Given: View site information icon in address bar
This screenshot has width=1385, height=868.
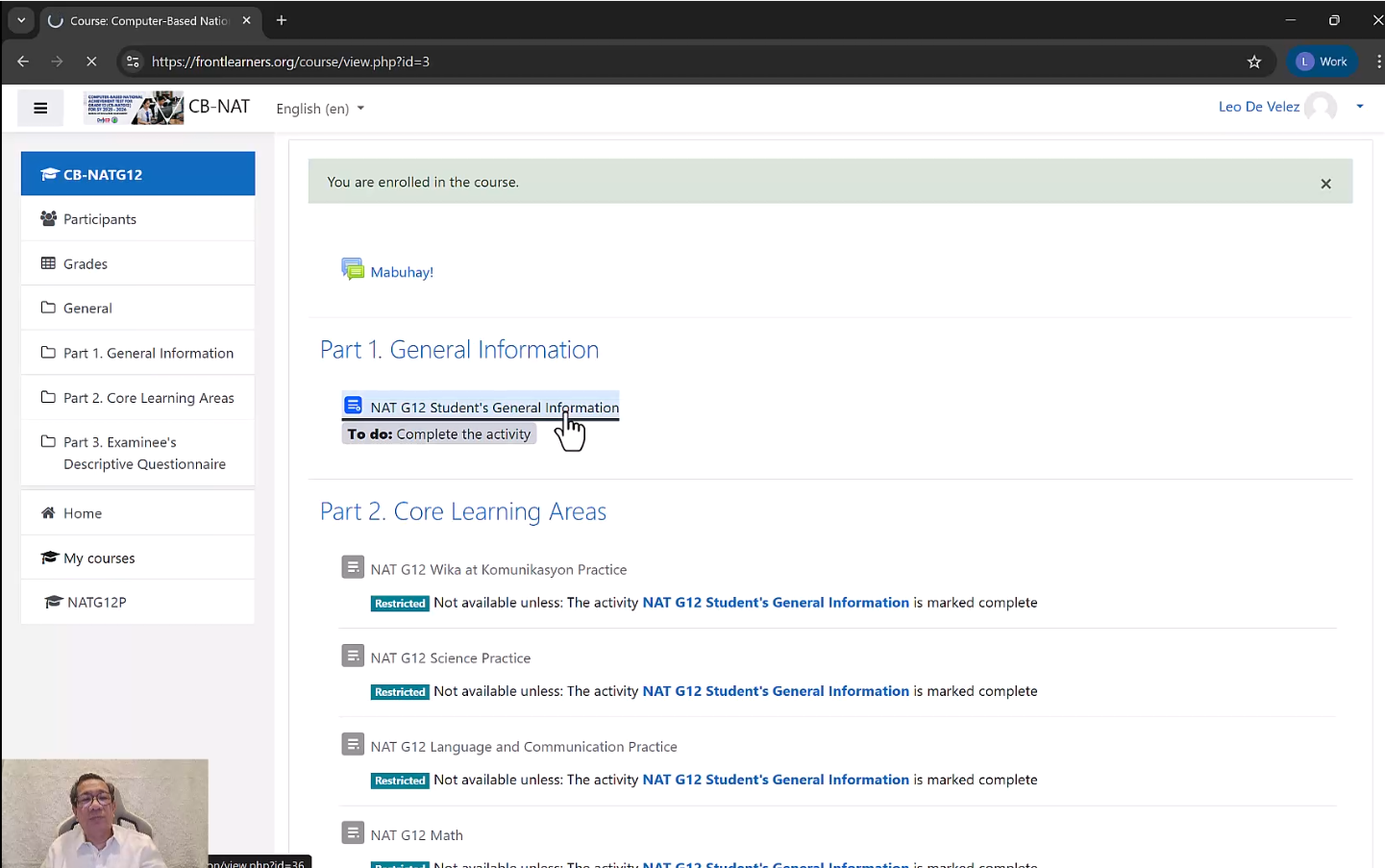Looking at the screenshot, I should 134,62.
